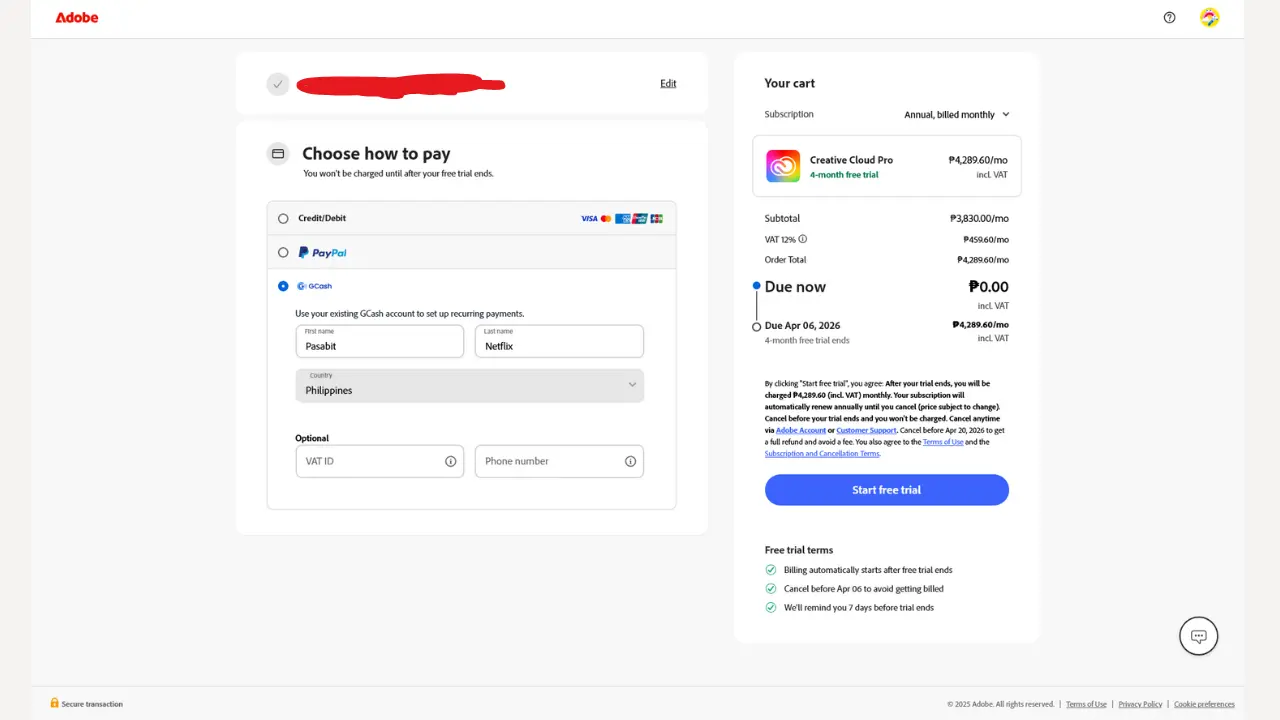Click the VAT 12% info icon
This screenshot has width=1280, height=720.
coord(803,239)
